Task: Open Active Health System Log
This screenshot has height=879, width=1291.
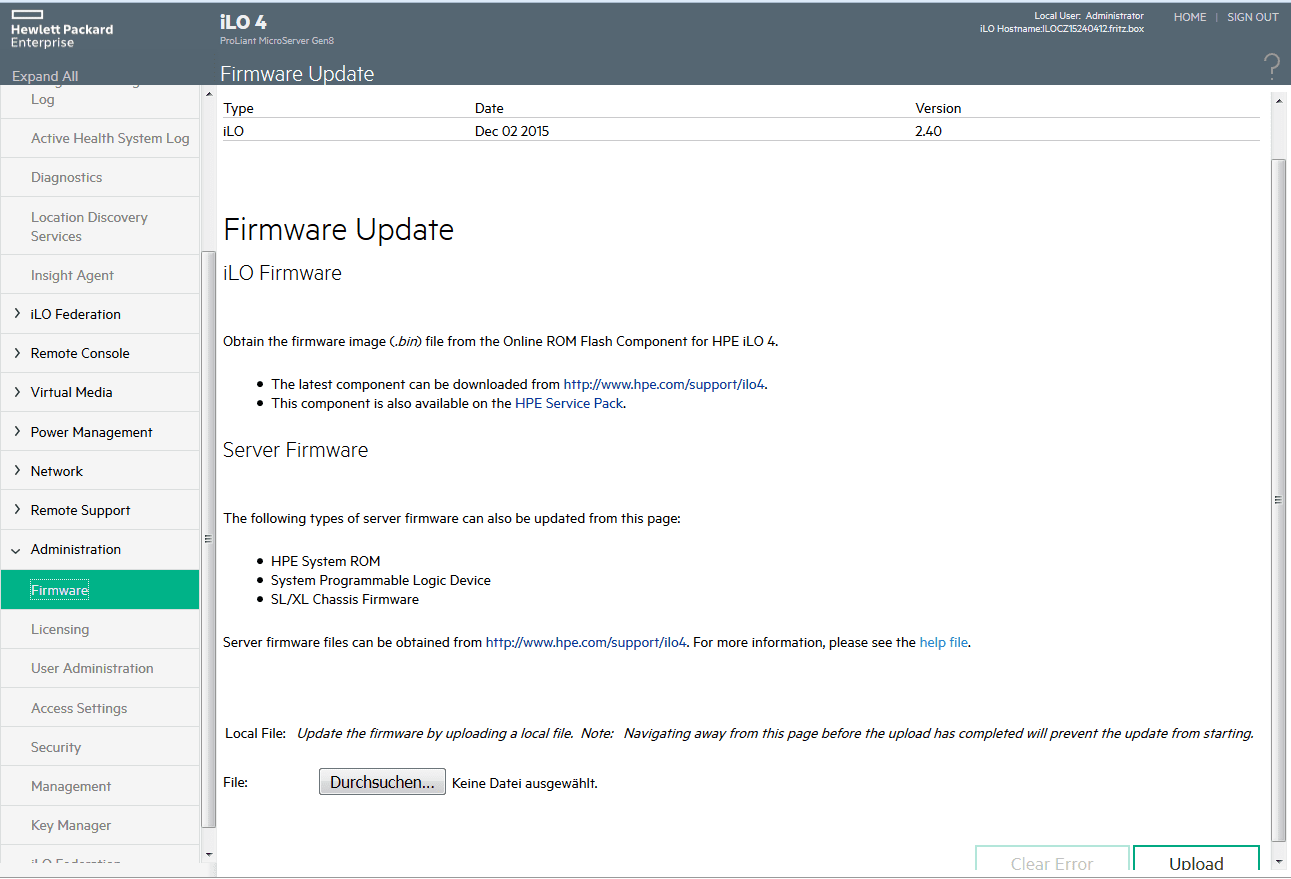Action: (x=110, y=138)
